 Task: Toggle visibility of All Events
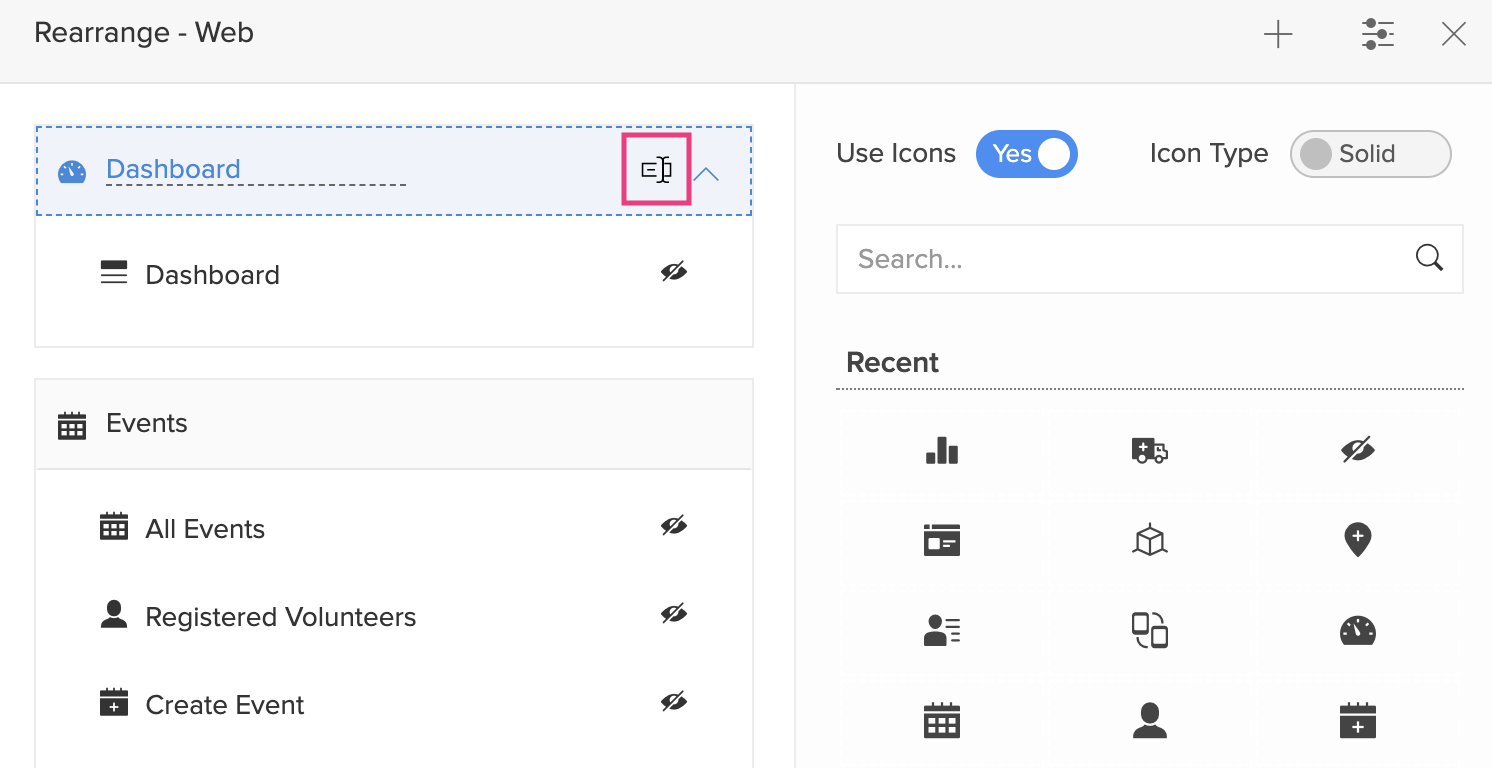[674, 526]
